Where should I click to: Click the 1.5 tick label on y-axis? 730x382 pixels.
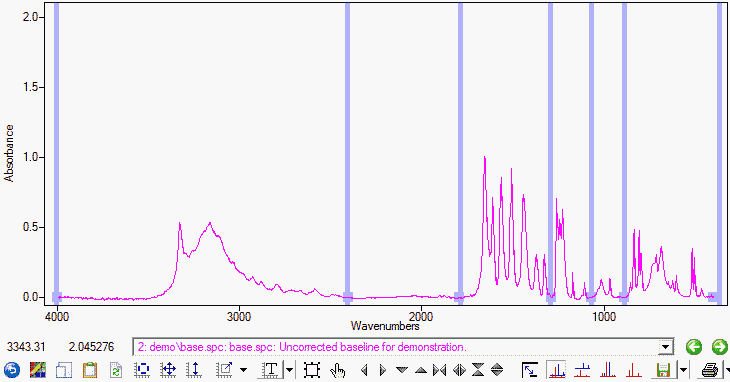[31, 87]
